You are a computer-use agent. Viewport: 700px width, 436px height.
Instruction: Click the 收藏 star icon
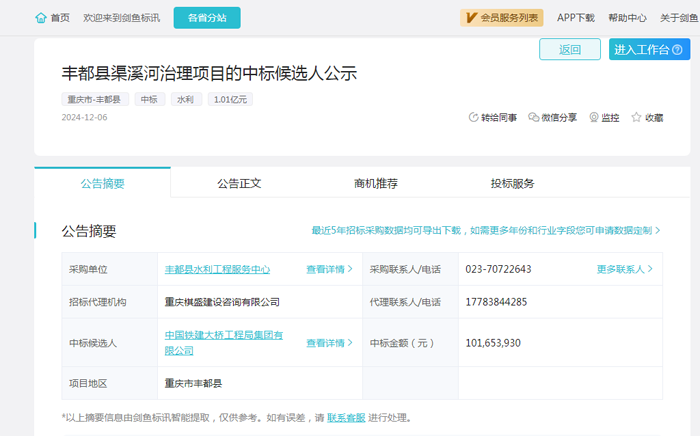636,118
